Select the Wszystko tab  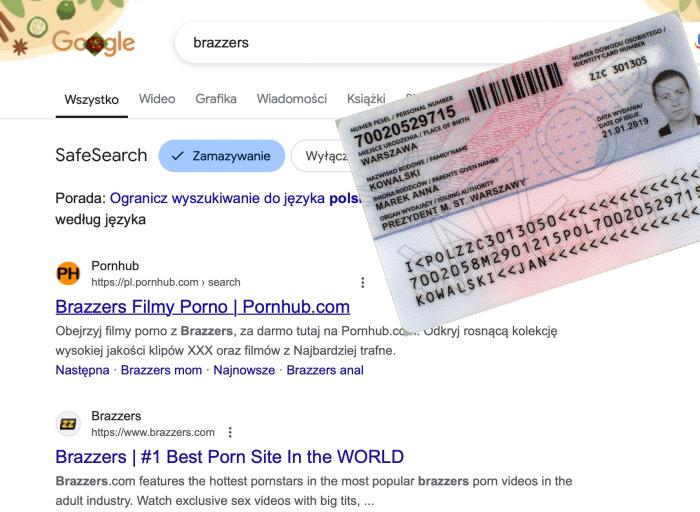point(92,100)
